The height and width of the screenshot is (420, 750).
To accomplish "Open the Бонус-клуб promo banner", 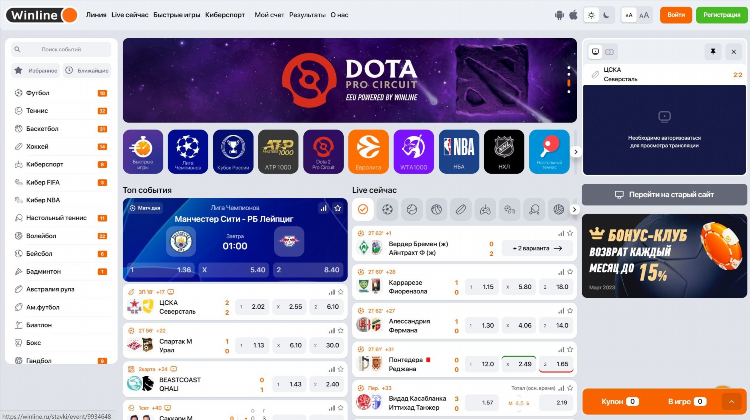I will pos(664,256).
